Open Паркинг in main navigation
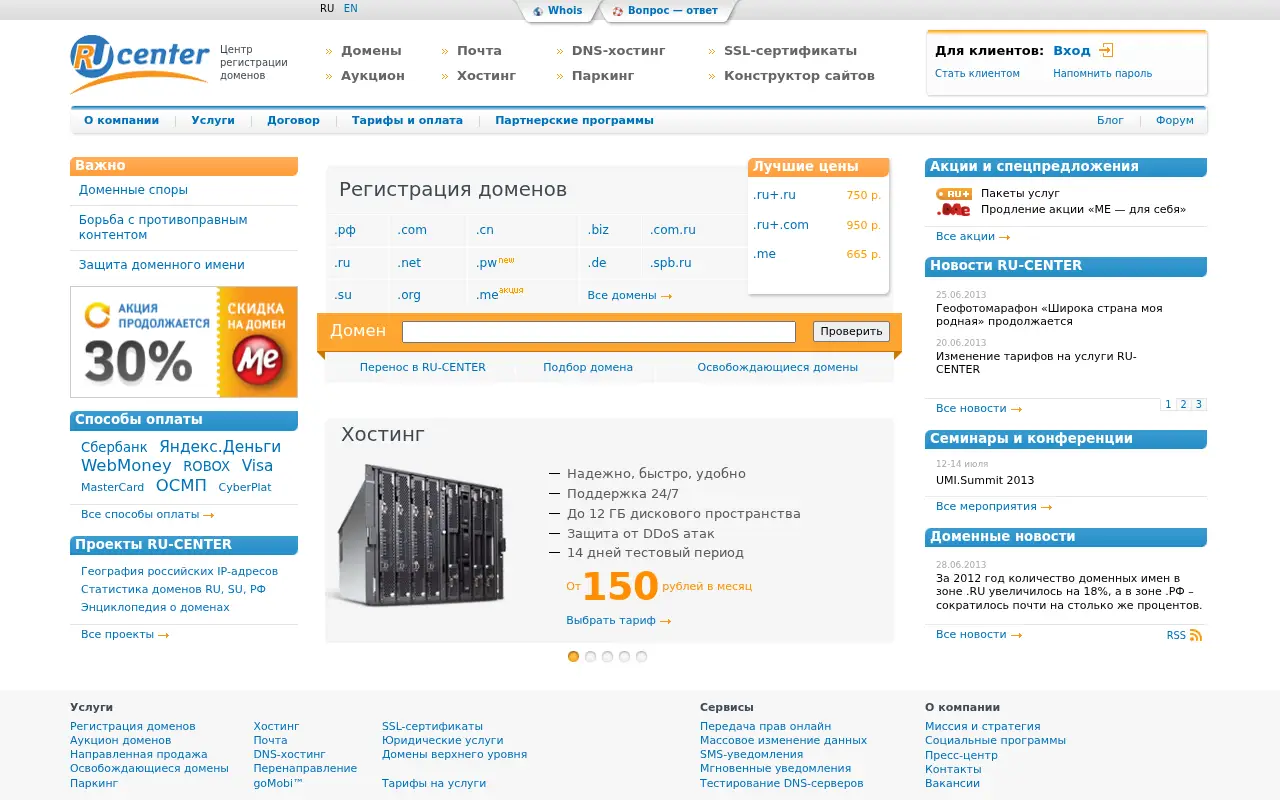The width and height of the screenshot is (1280, 800). 603,76
